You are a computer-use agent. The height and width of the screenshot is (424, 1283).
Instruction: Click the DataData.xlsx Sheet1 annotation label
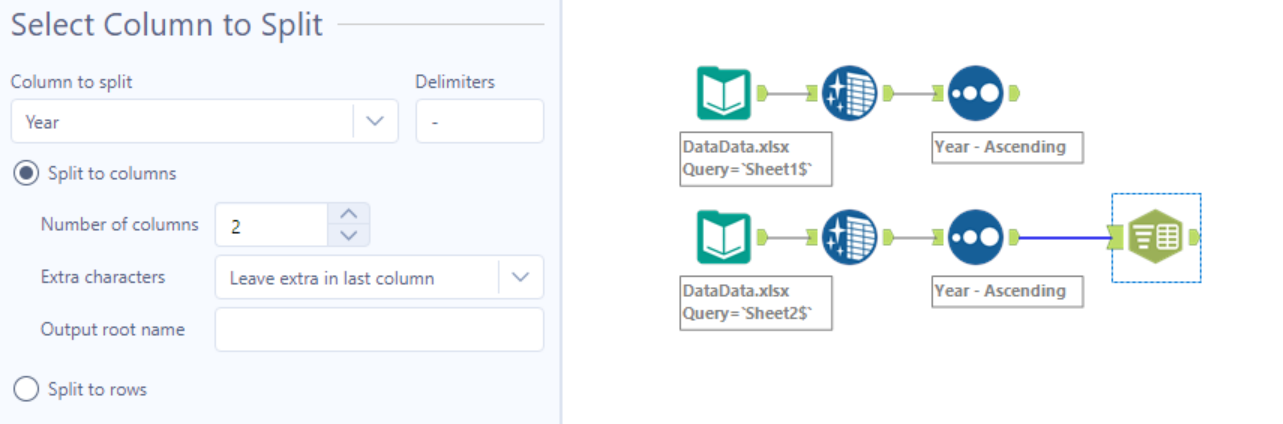[755, 158]
